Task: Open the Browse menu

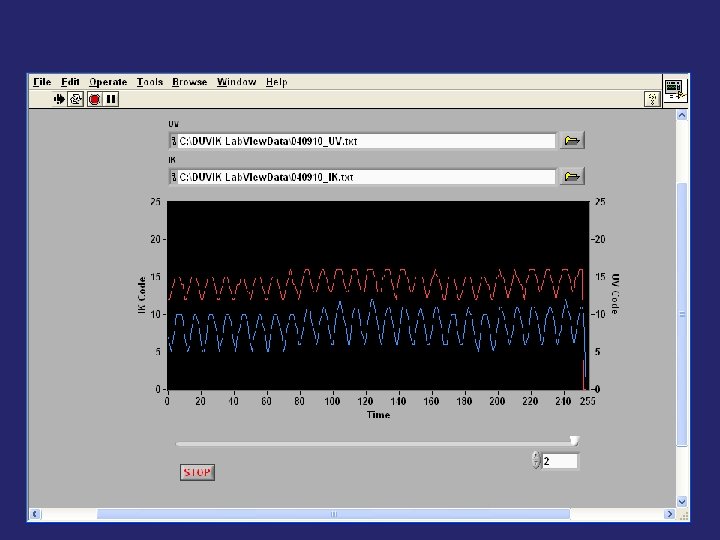Action: [x=190, y=82]
